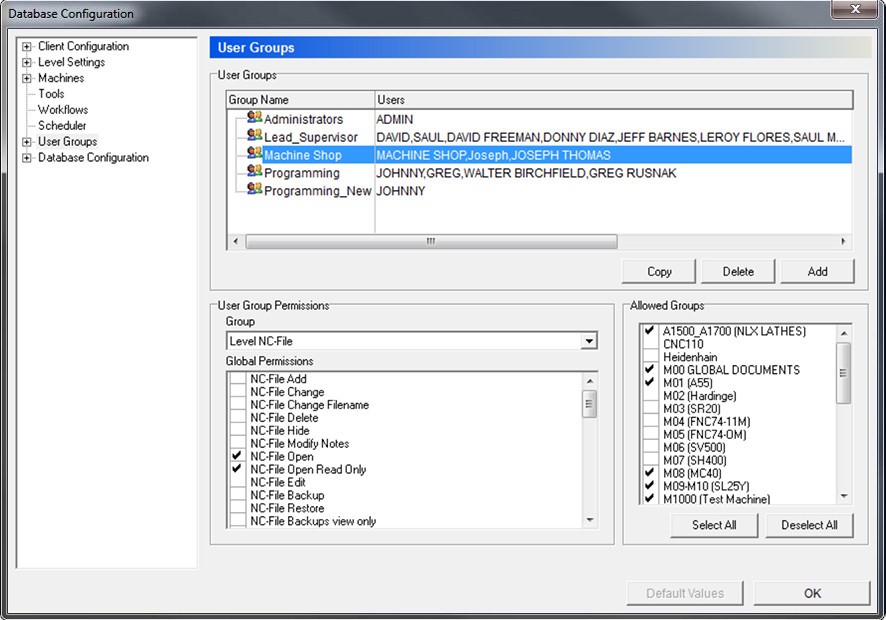
Task: Check the Heidenhain allowed group
Action: [x=650, y=357]
